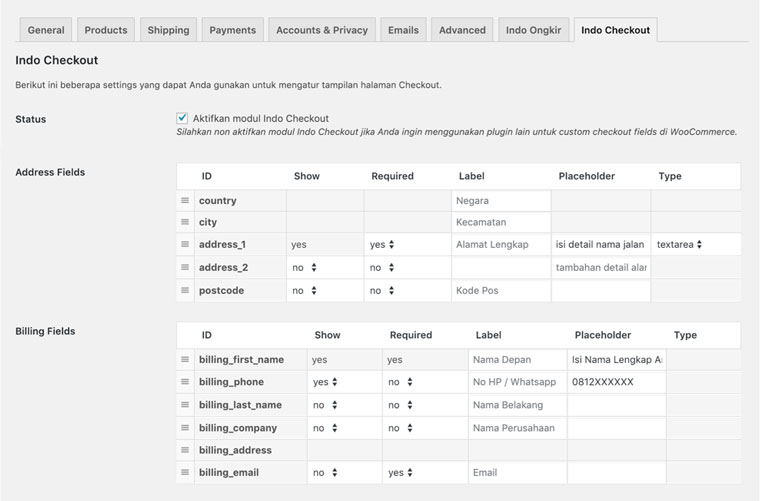The image size is (760, 501).
Task: Open the Show dropdown for billing_email
Action: click(x=325, y=472)
